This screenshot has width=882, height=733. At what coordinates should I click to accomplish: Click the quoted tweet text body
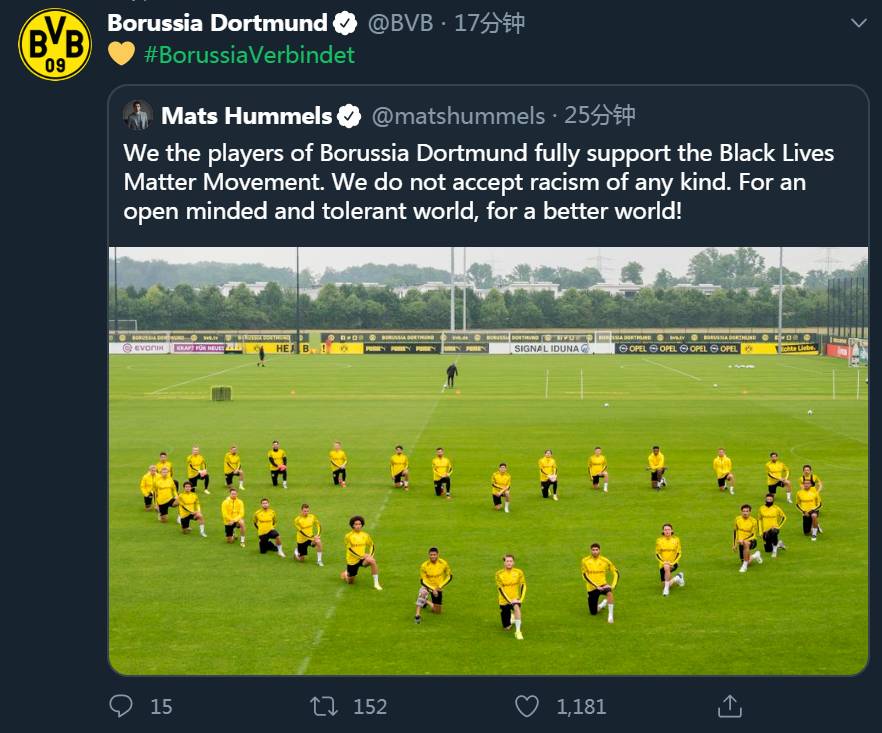[479, 182]
